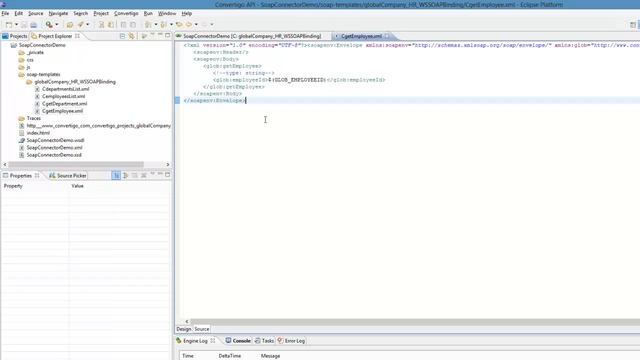Open the Edit menu
The image size is (640, 360).
coord(18,13)
